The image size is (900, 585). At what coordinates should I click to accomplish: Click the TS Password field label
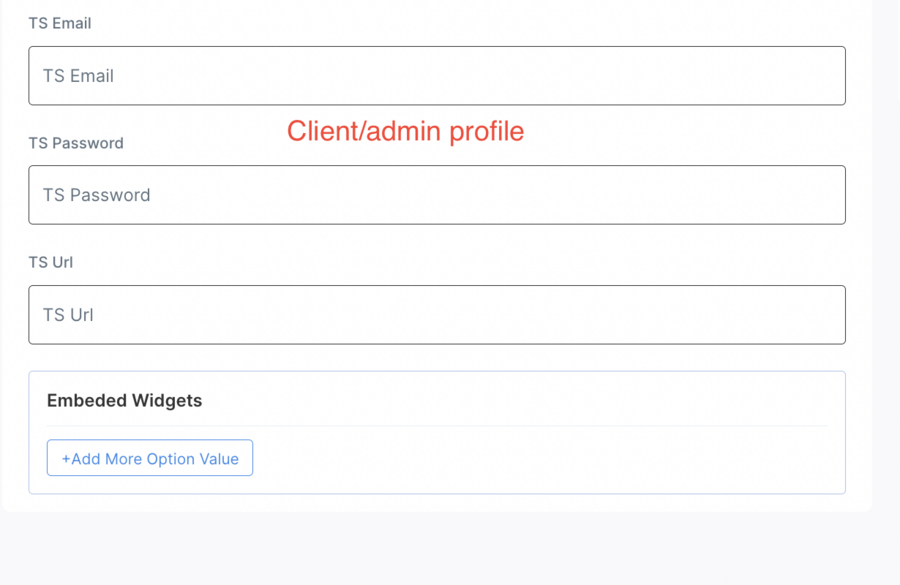[x=76, y=143]
